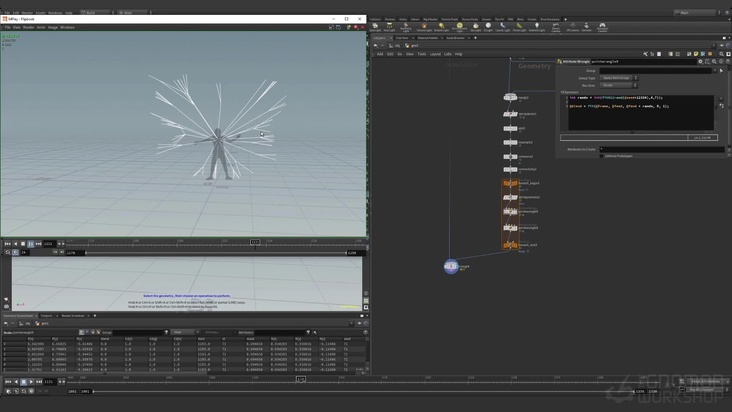Select the Caustic Light shelf tool
The width and height of the screenshot is (732, 412).
502,27
